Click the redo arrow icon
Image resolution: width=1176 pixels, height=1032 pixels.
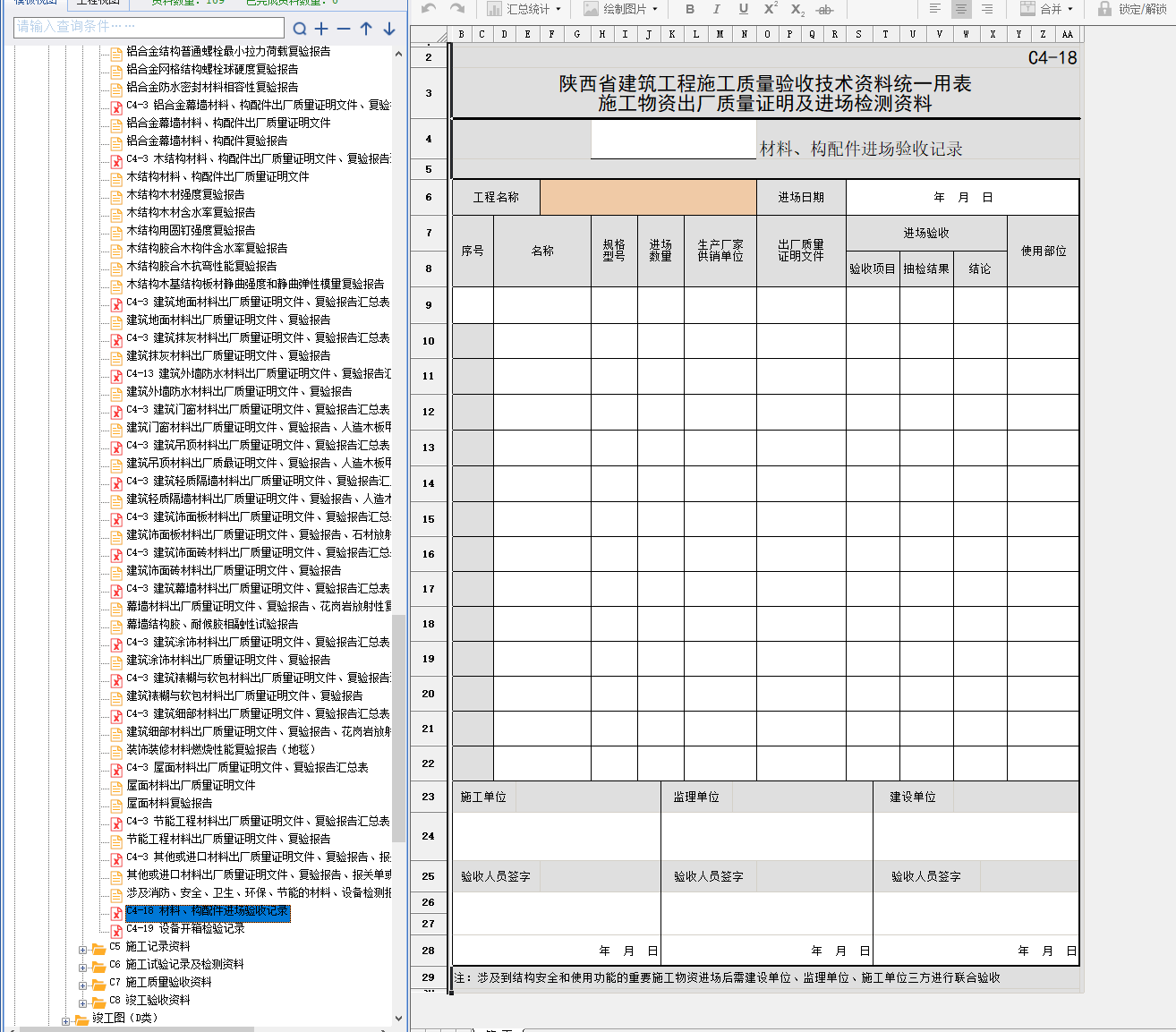(457, 9)
